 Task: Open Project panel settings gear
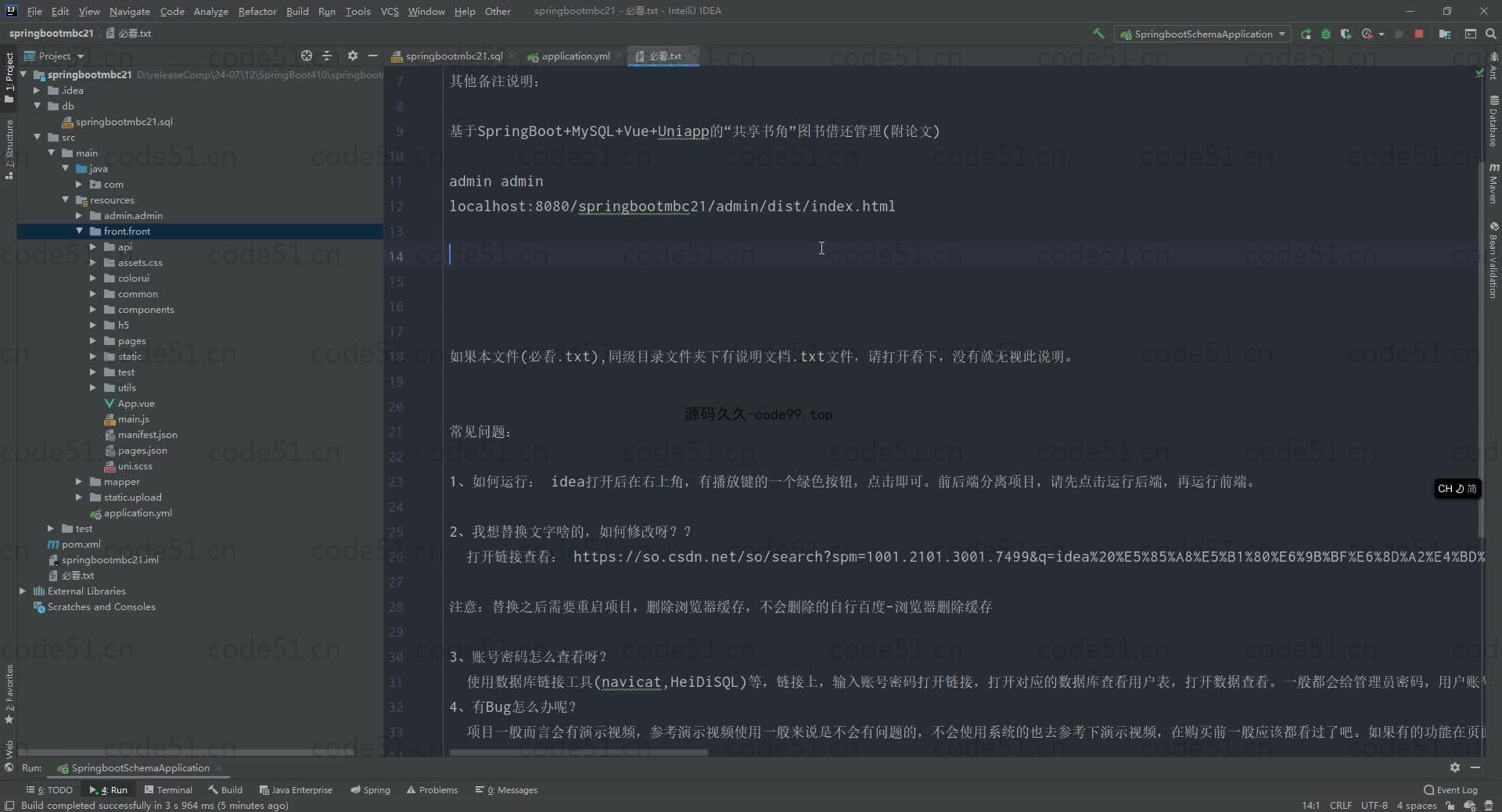[x=352, y=56]
